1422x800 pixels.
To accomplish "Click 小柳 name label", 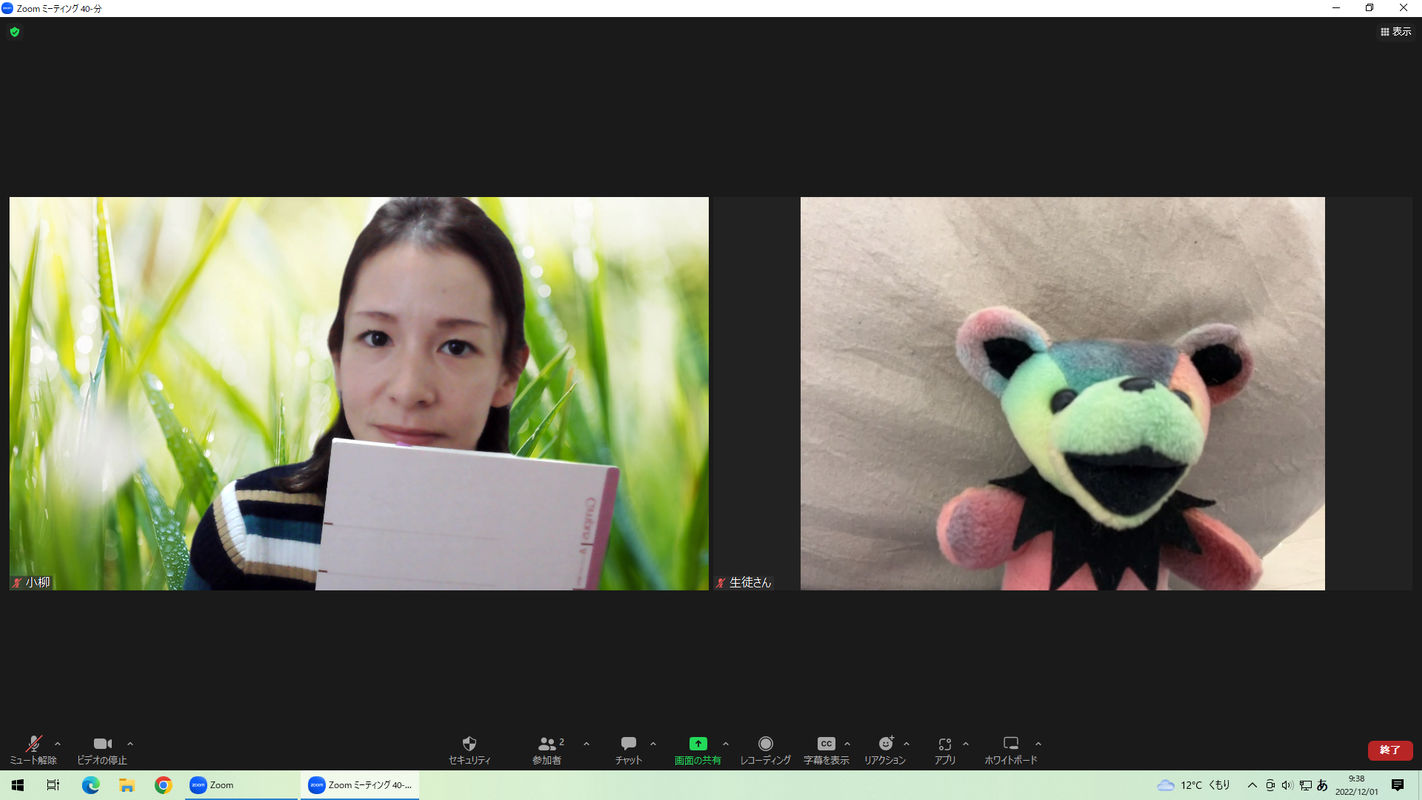I will (x=38, y=582).
